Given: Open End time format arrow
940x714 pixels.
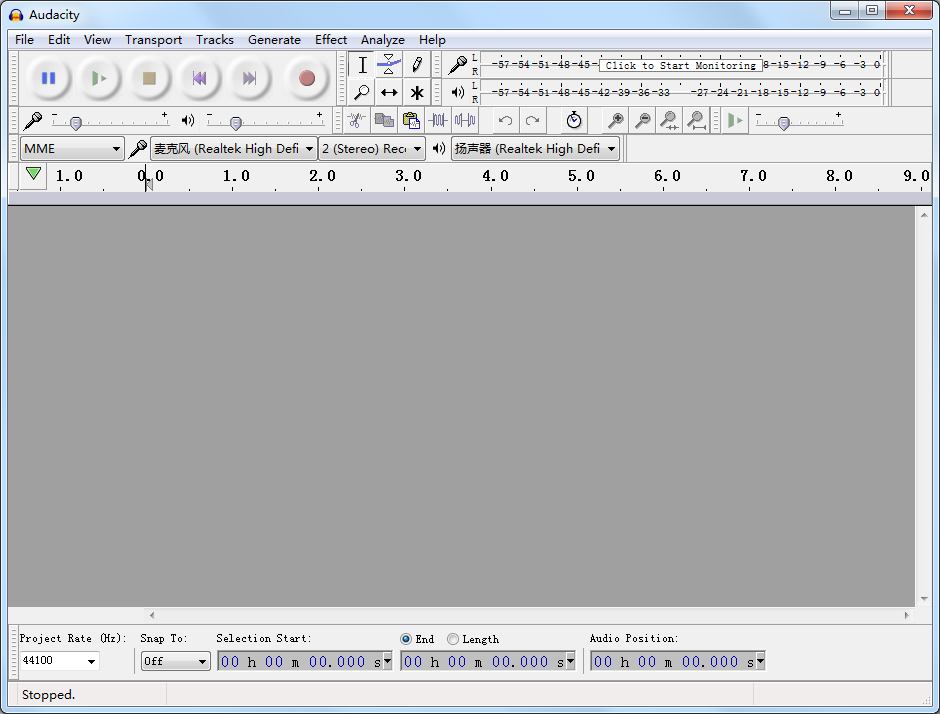Looking at the screenshot, I should coord(570,661).
